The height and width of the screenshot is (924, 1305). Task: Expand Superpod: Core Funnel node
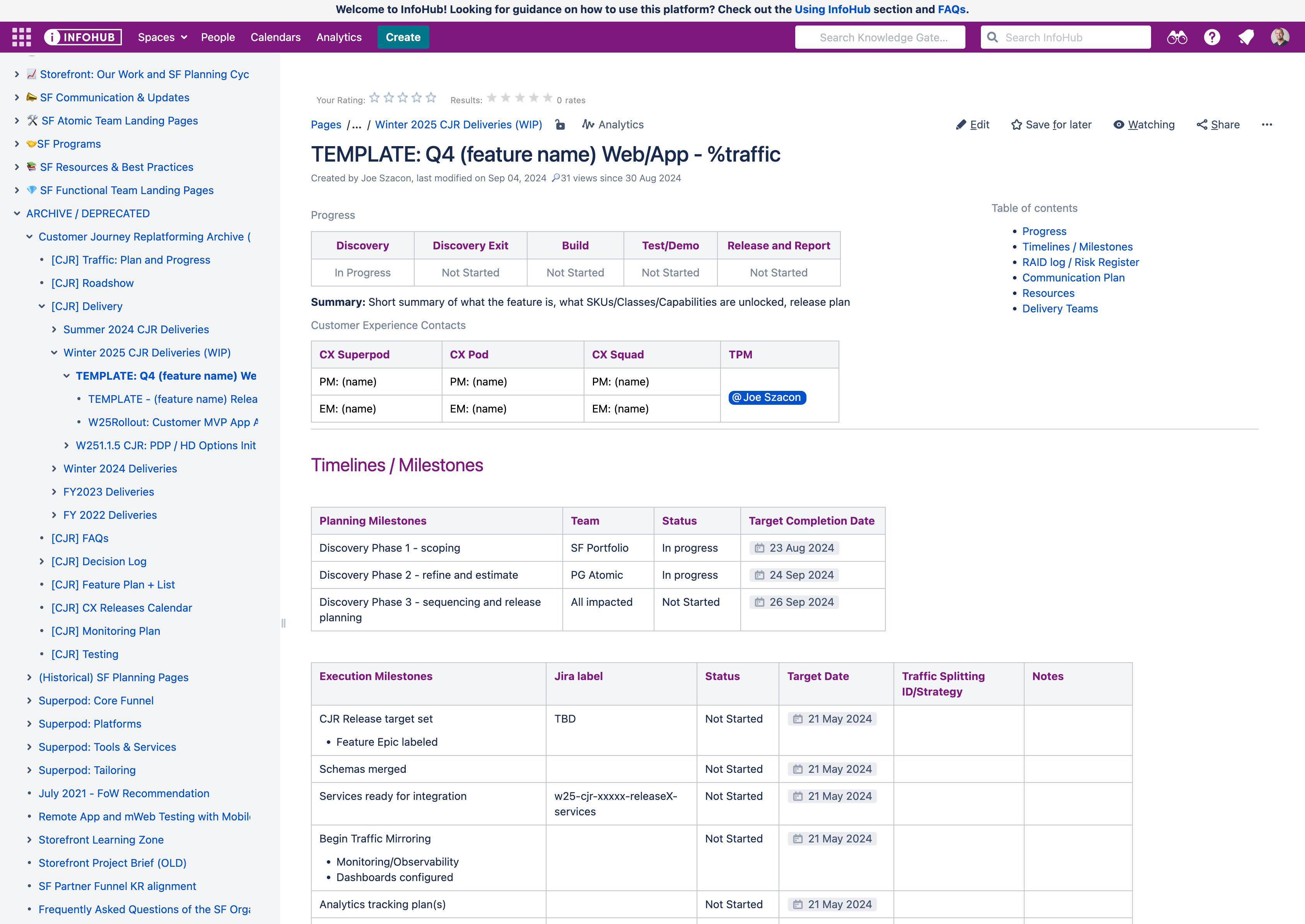pyautogui.click(x=29, y=701)
